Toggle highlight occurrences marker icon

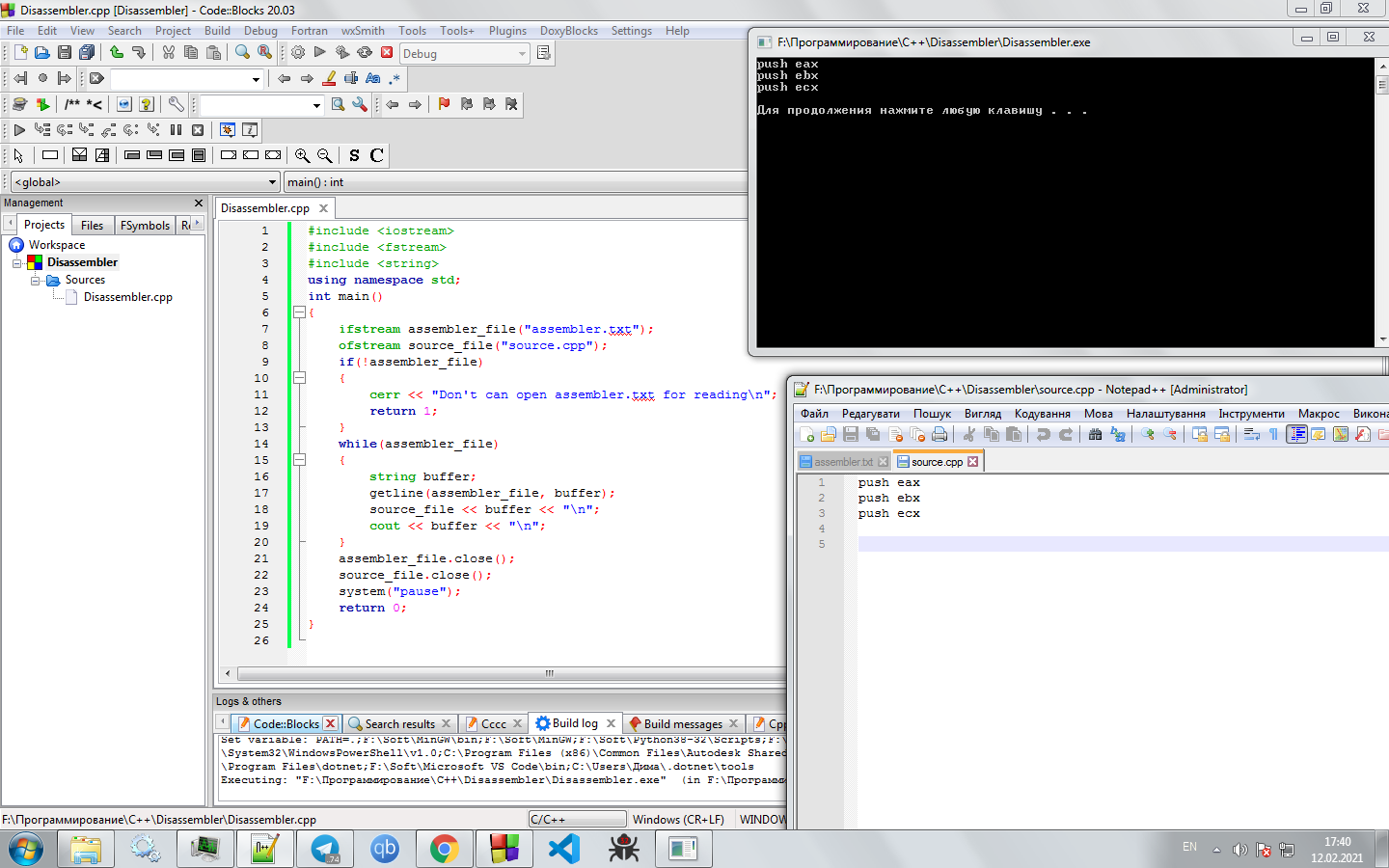[x=329, y=78]
